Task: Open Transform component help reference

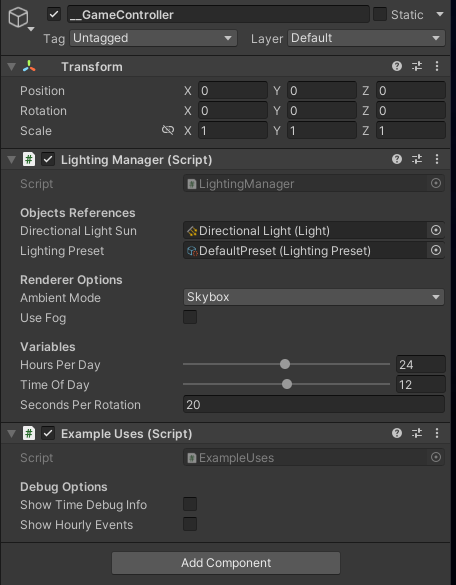Action: coord(397,66)
